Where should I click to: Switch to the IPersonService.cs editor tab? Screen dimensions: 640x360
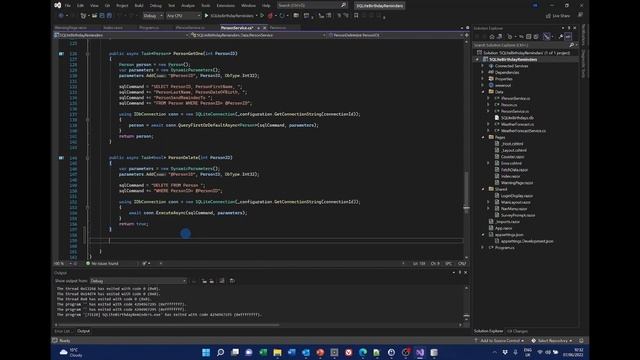pos(190,28)
